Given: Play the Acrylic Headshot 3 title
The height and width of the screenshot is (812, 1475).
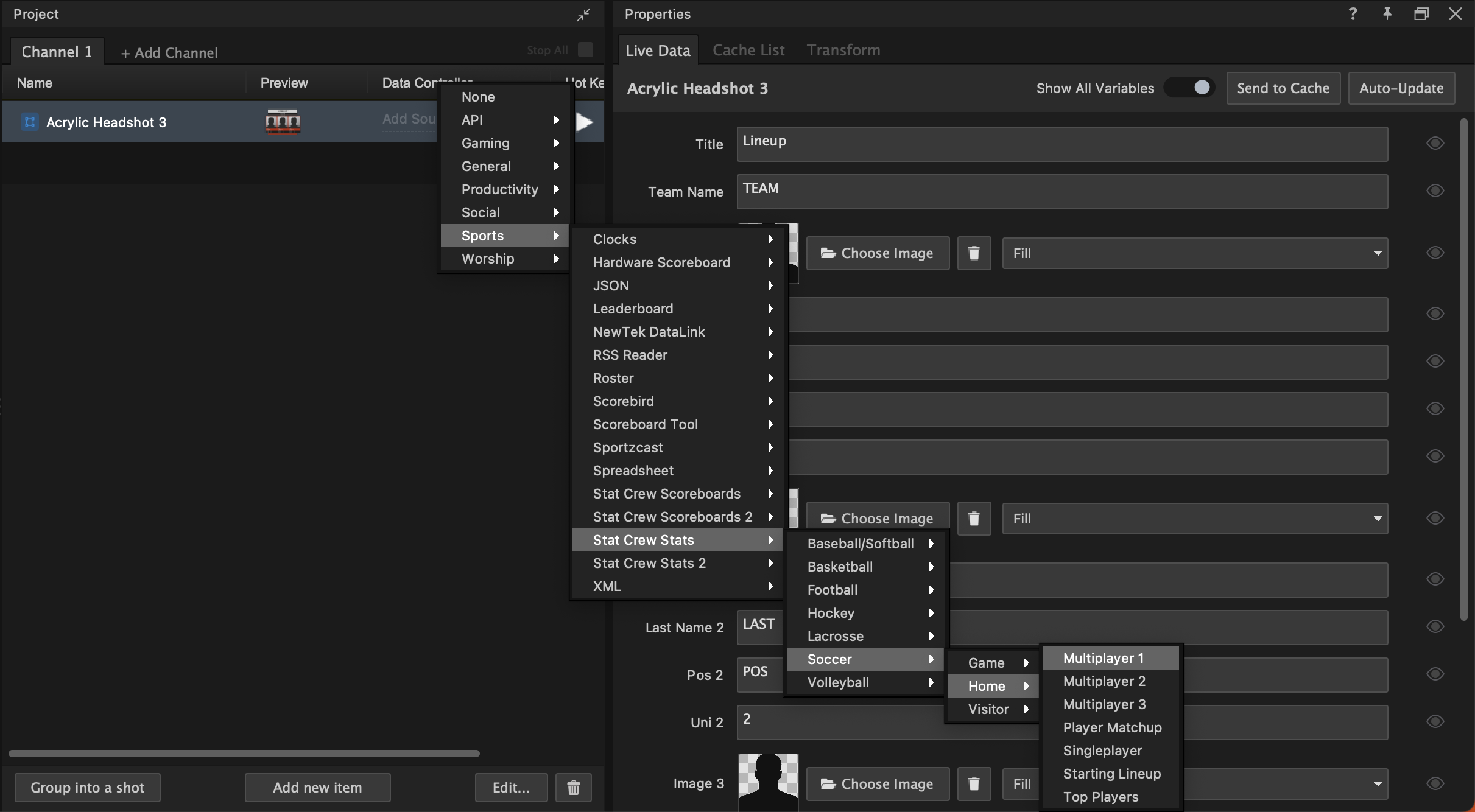Looking at the screenshot, I should click(584, 122).
